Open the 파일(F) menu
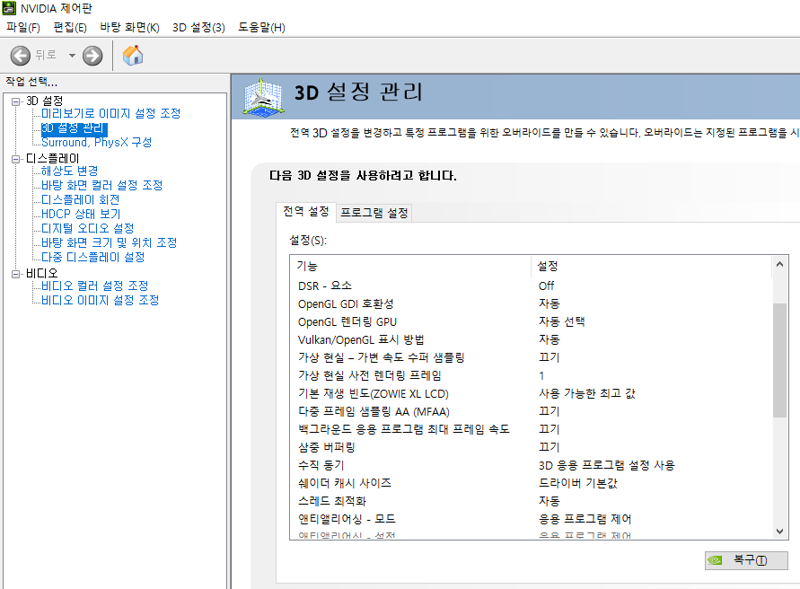 click(23, 28)
